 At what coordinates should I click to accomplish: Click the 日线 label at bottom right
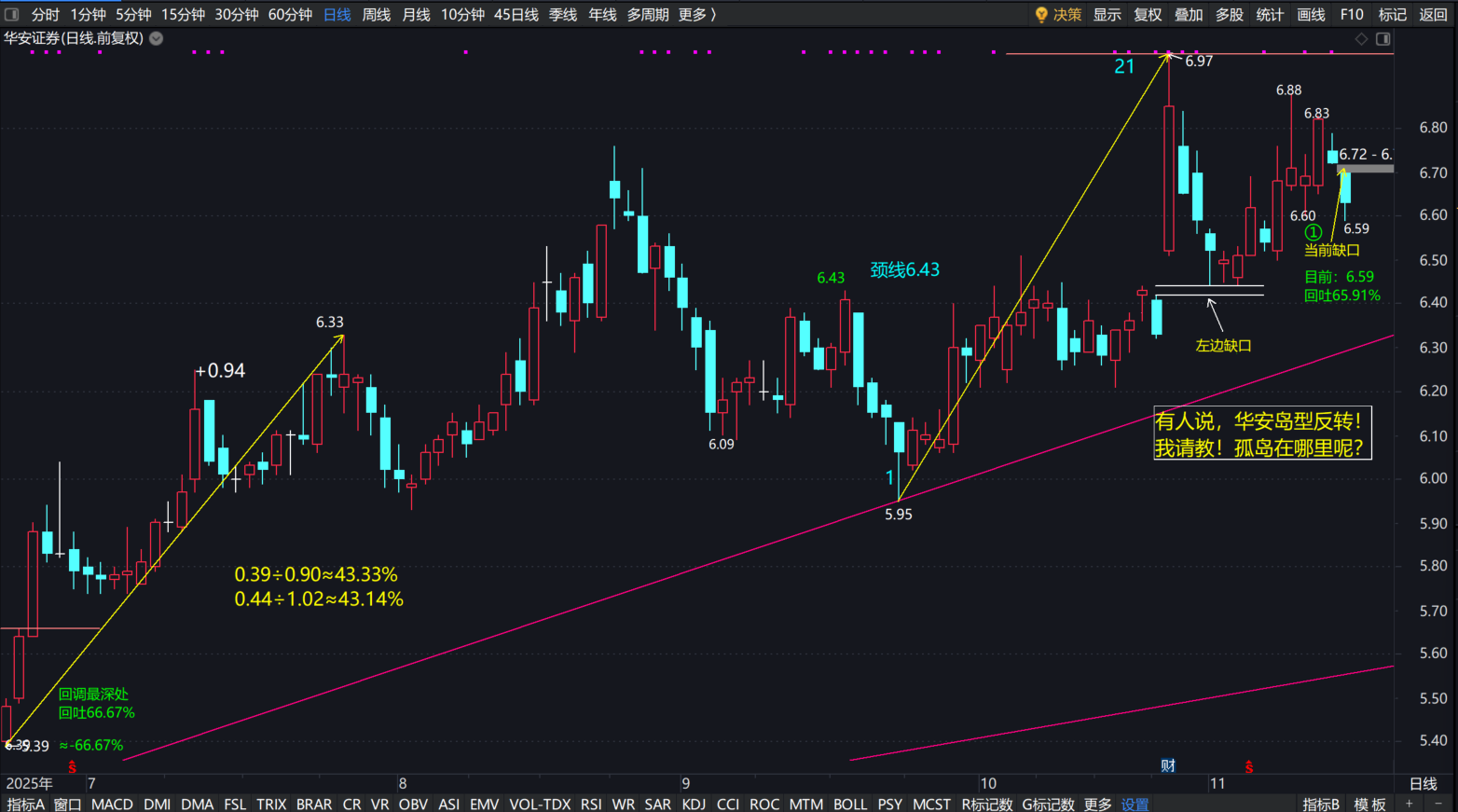(1423, 783)
